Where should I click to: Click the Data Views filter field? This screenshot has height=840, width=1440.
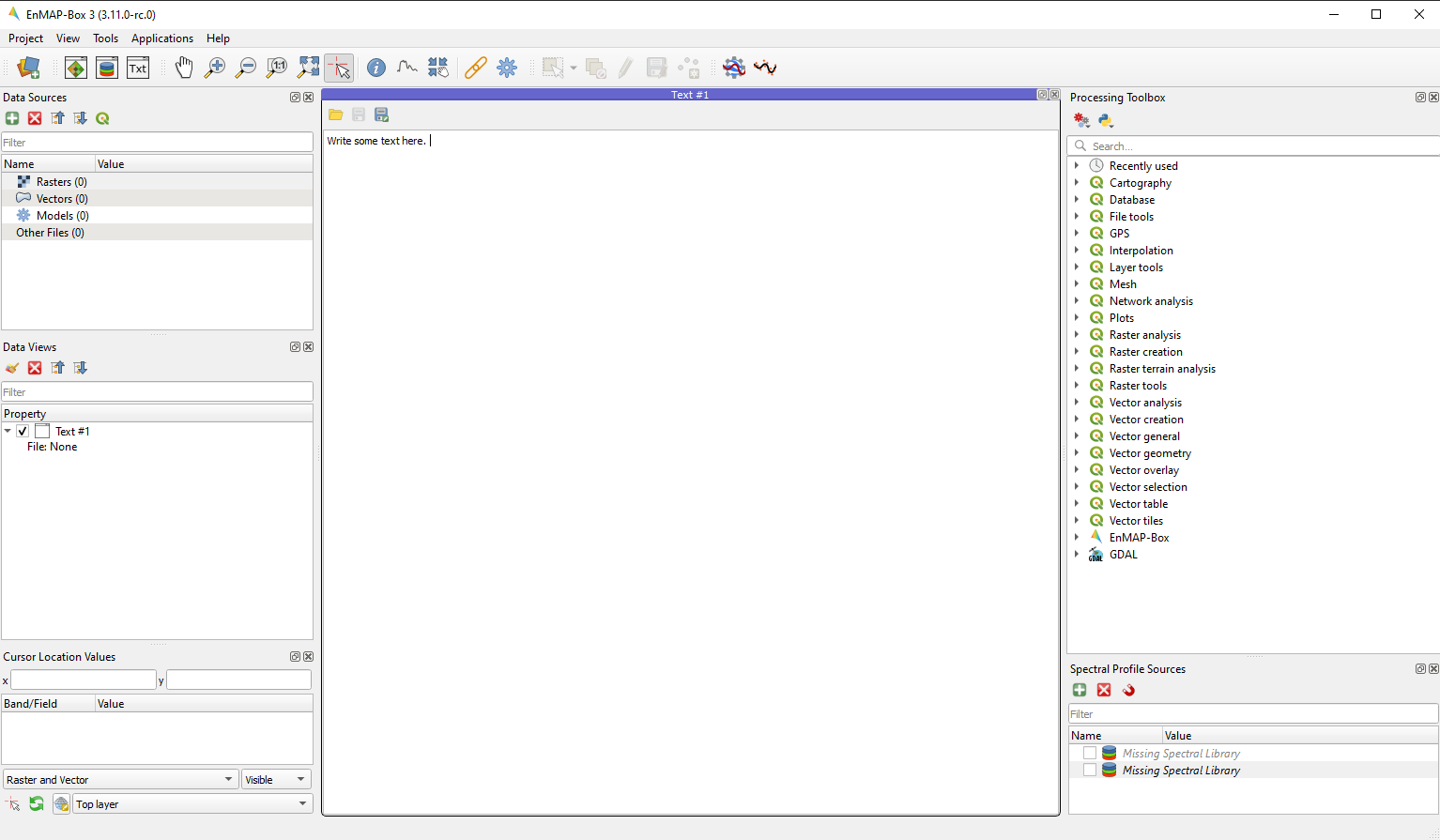pyautogui.click(x=157, y=391)
